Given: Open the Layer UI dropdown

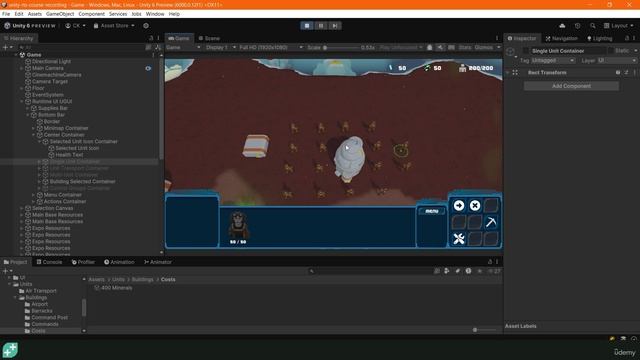Looking at the screenshot, I should pos(617,60).
